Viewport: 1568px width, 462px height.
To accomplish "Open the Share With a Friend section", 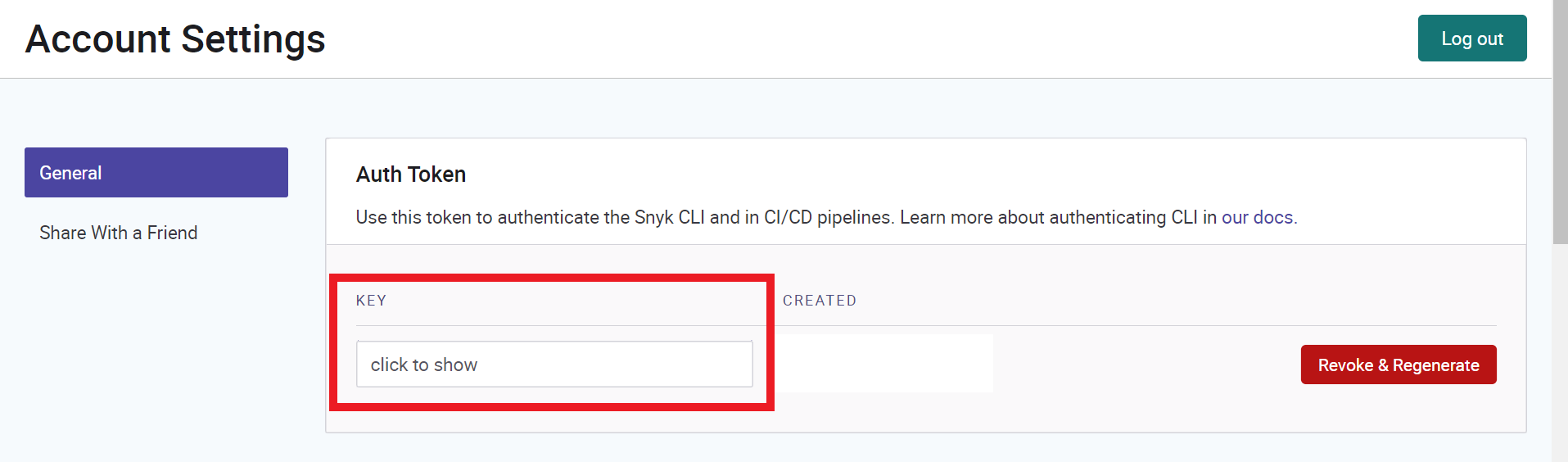I will 119,233.
